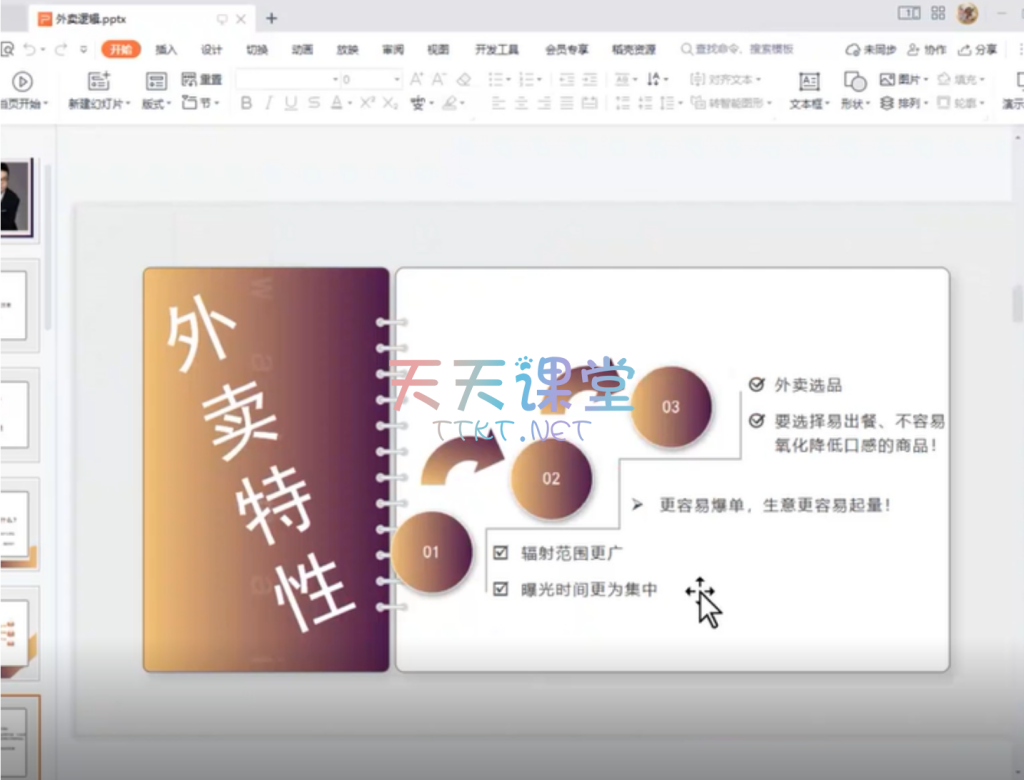Click the check mark beside 外卖选品
Image resolution: width=1024 pixels, height=780 pixels.
756,384
